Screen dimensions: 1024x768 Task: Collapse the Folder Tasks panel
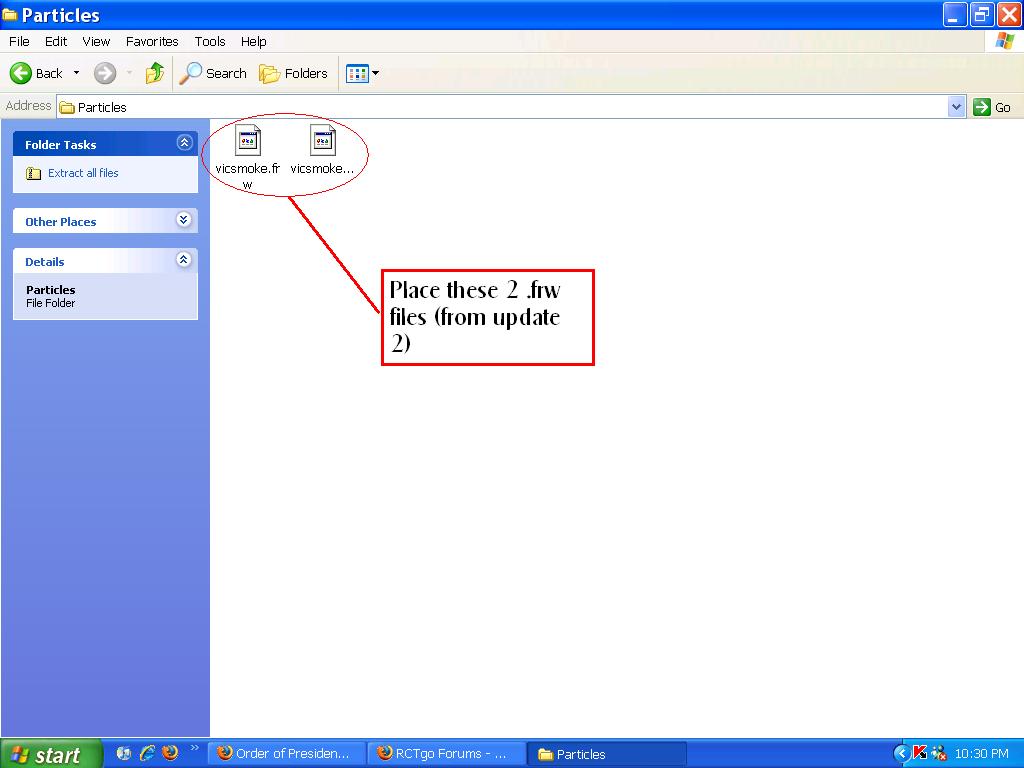[184, 143]
